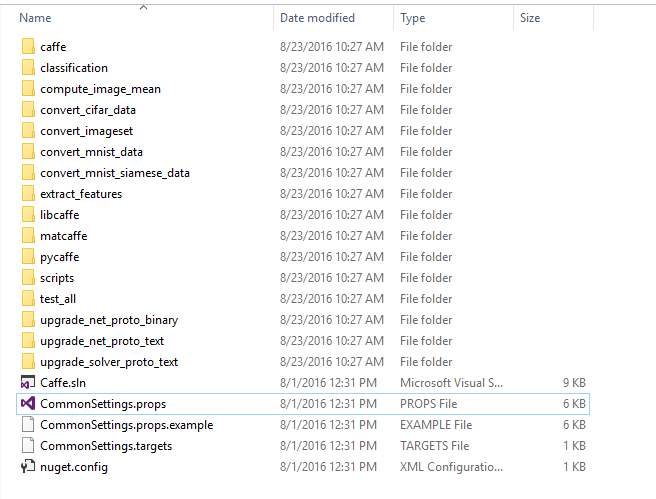Select the convert_cifar_data folder icon
This screenshot has height=499, width=656.
28,109
